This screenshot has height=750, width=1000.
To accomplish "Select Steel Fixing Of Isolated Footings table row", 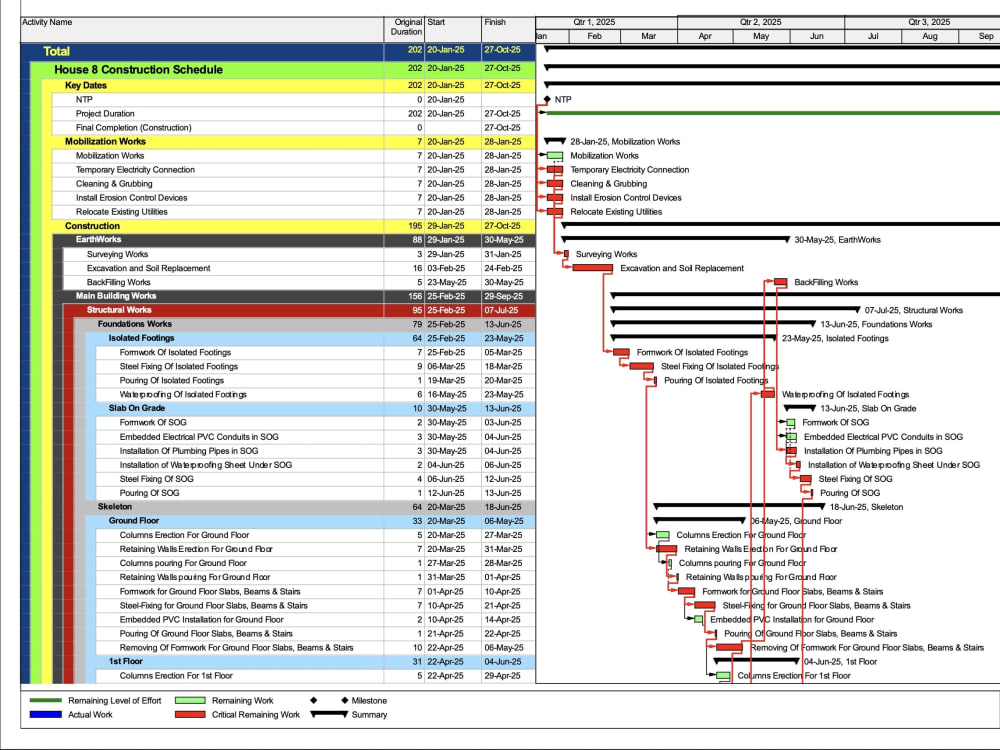I will (315, 366).
